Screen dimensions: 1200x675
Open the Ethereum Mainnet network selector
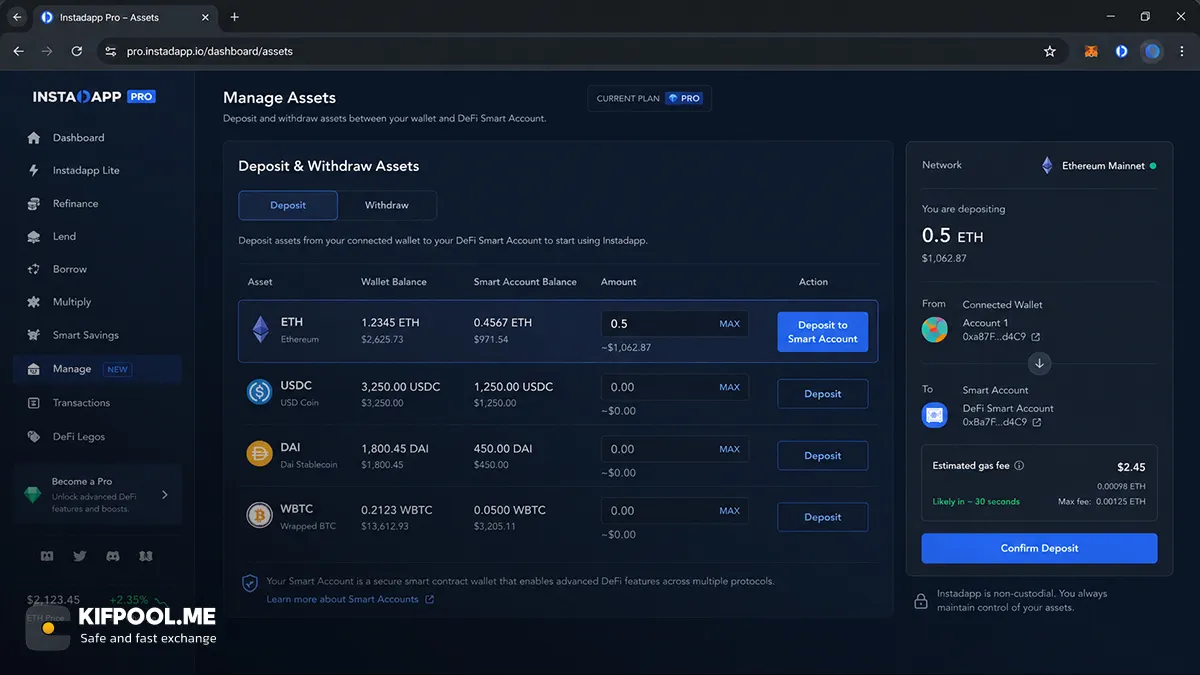1098,166
